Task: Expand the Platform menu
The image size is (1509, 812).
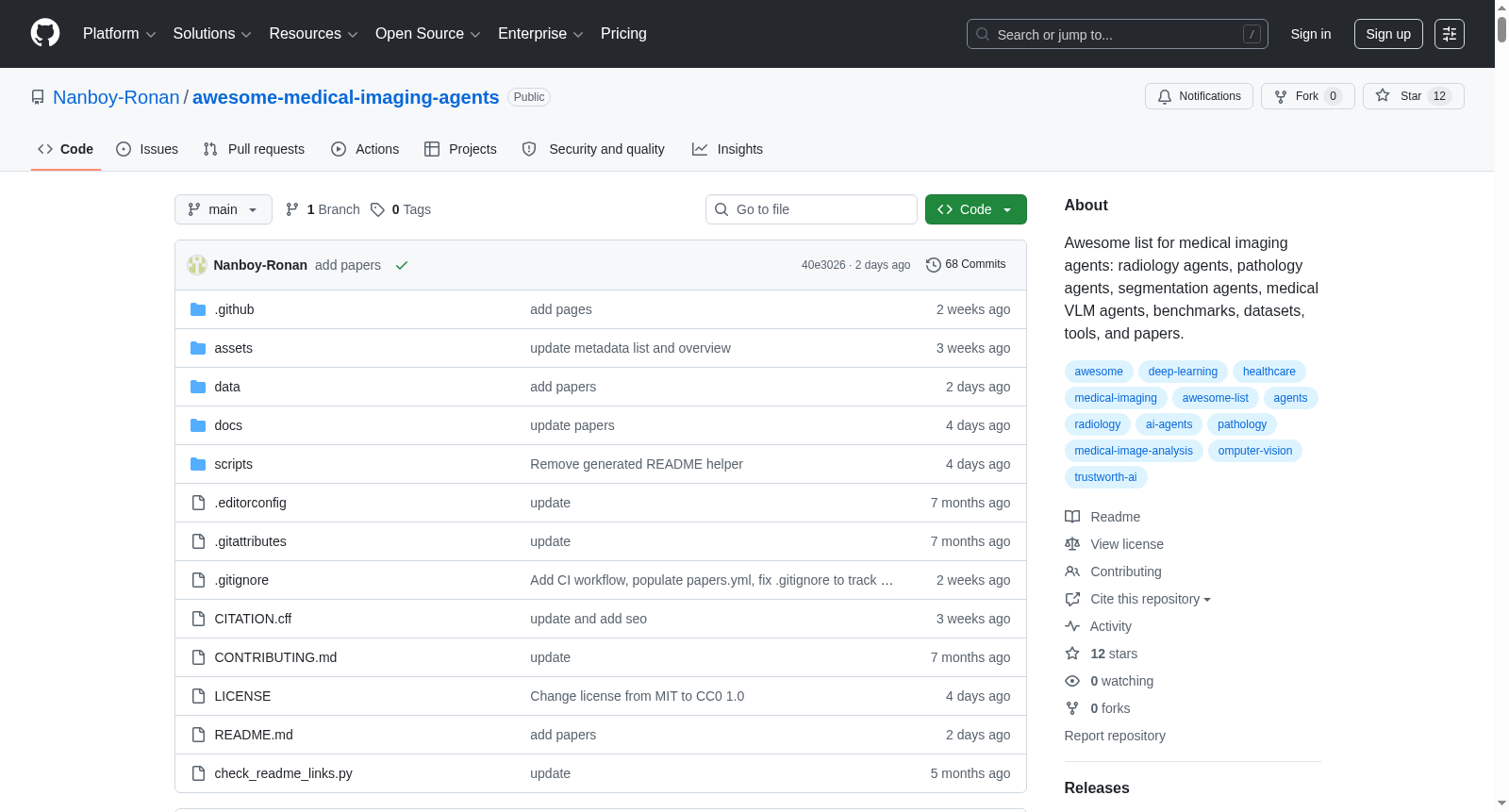Action: click(x=119, y=34)
